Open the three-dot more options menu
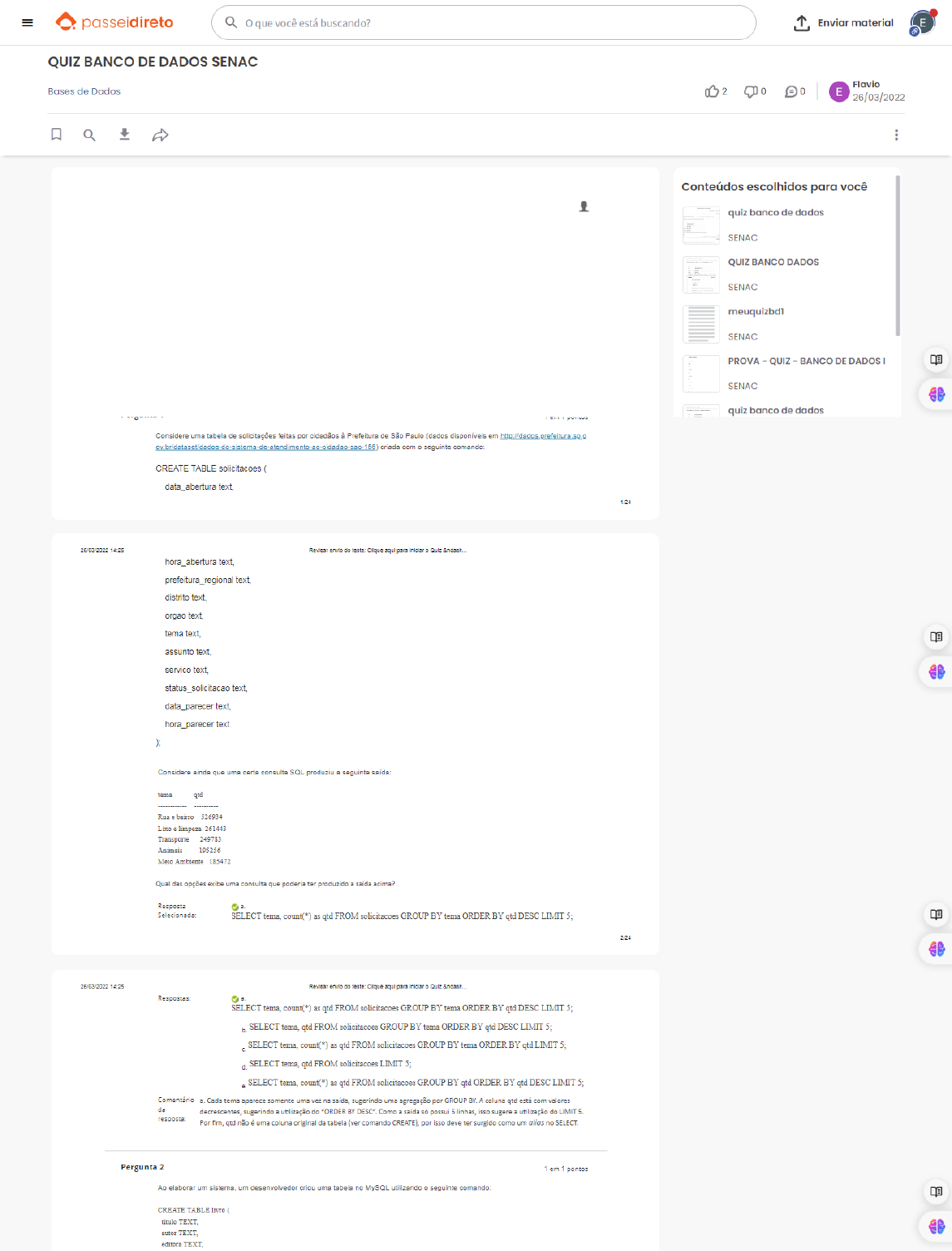Image resolution: width=952 pixels, height=1251 pixels. (896, 135)
